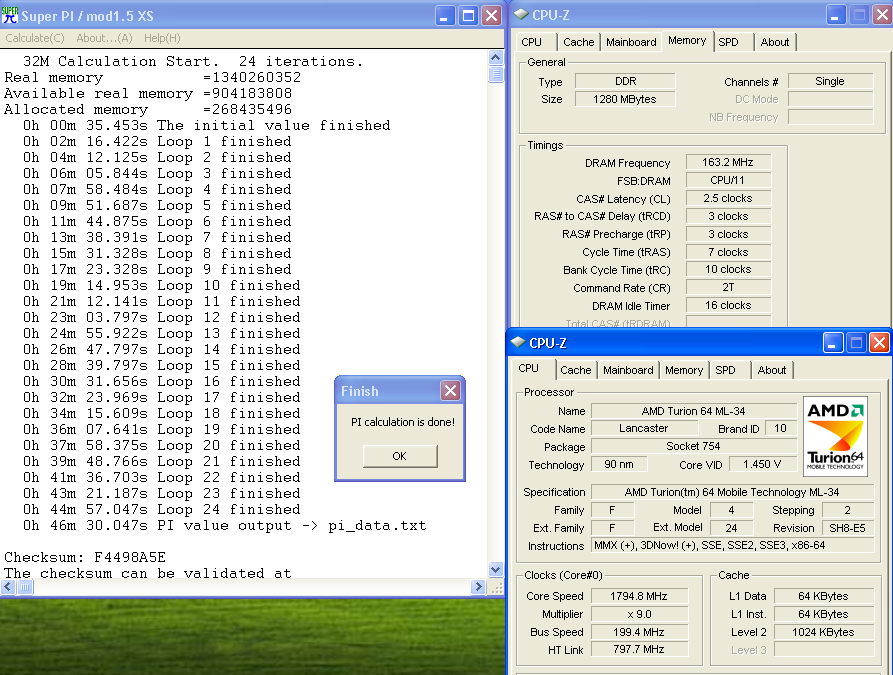This screenshot has height=675, width=893.
Task: Close the Super PI window
Action: (491, 15)
